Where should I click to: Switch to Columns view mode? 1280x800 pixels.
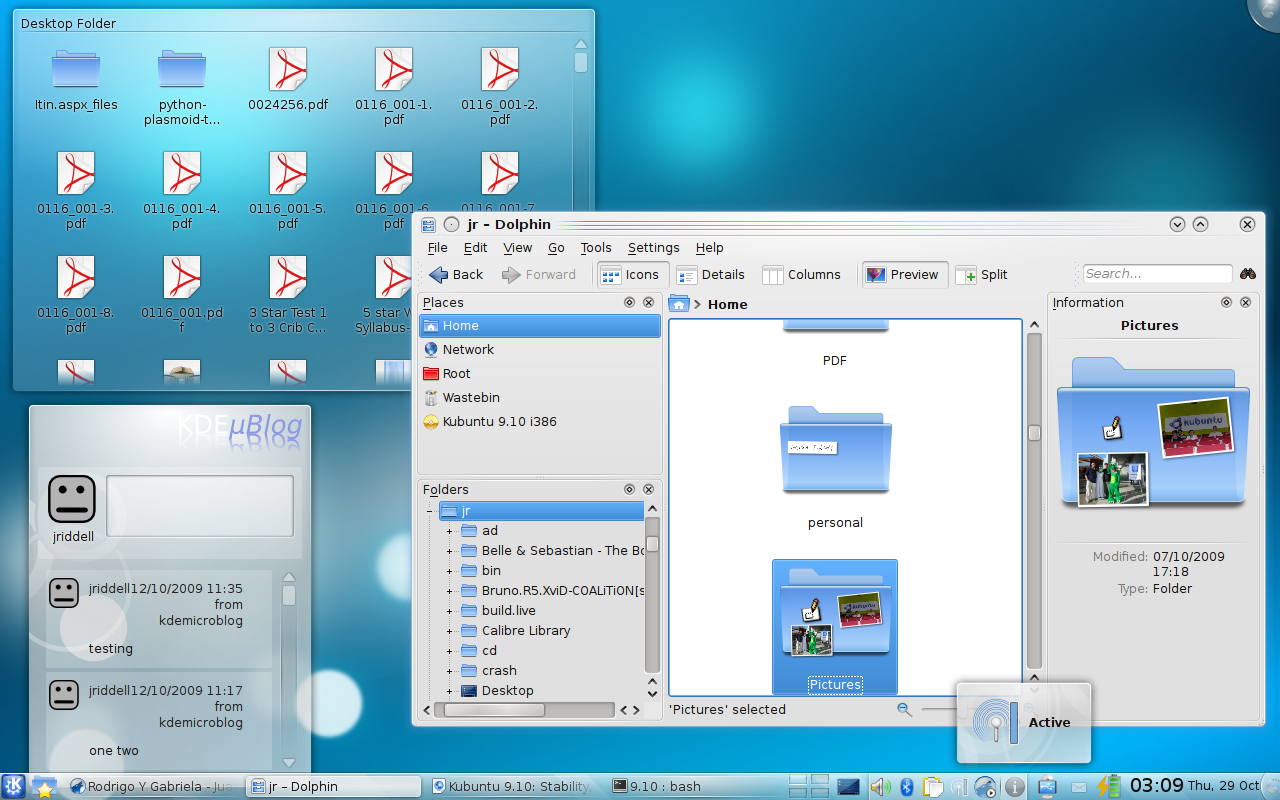[x=801, y=274]
